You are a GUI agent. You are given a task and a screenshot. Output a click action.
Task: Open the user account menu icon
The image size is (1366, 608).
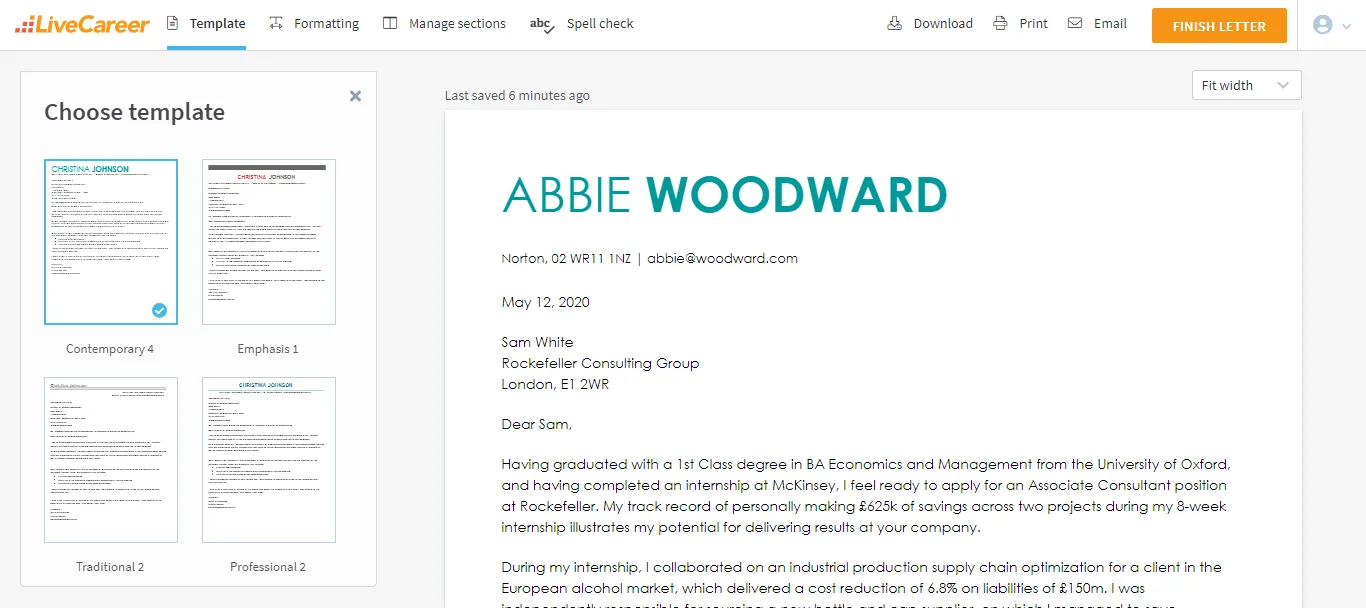tap(1321, 25)
